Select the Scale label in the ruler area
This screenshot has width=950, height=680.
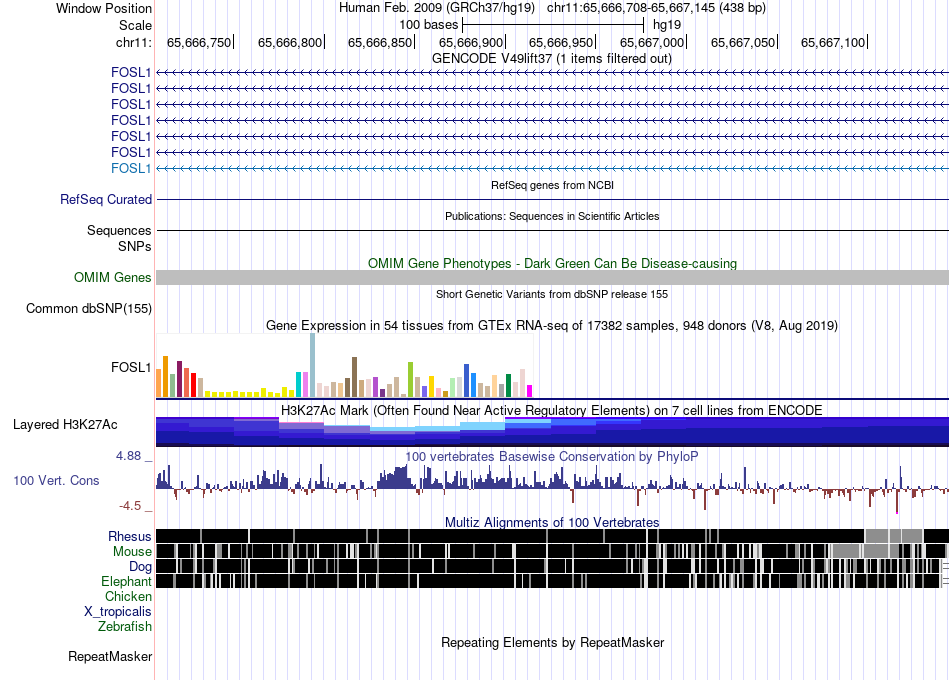pyautogui.click(x=135, y=25)
